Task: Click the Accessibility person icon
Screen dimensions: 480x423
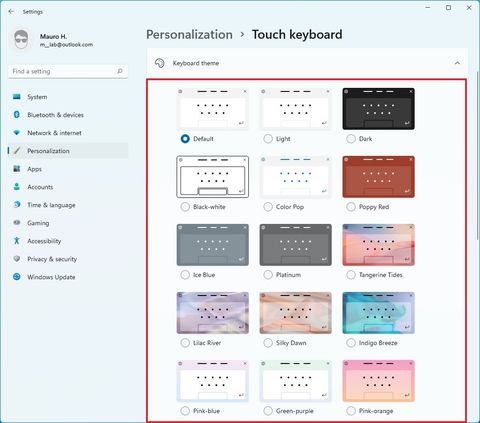Action: tap(17, 241)
